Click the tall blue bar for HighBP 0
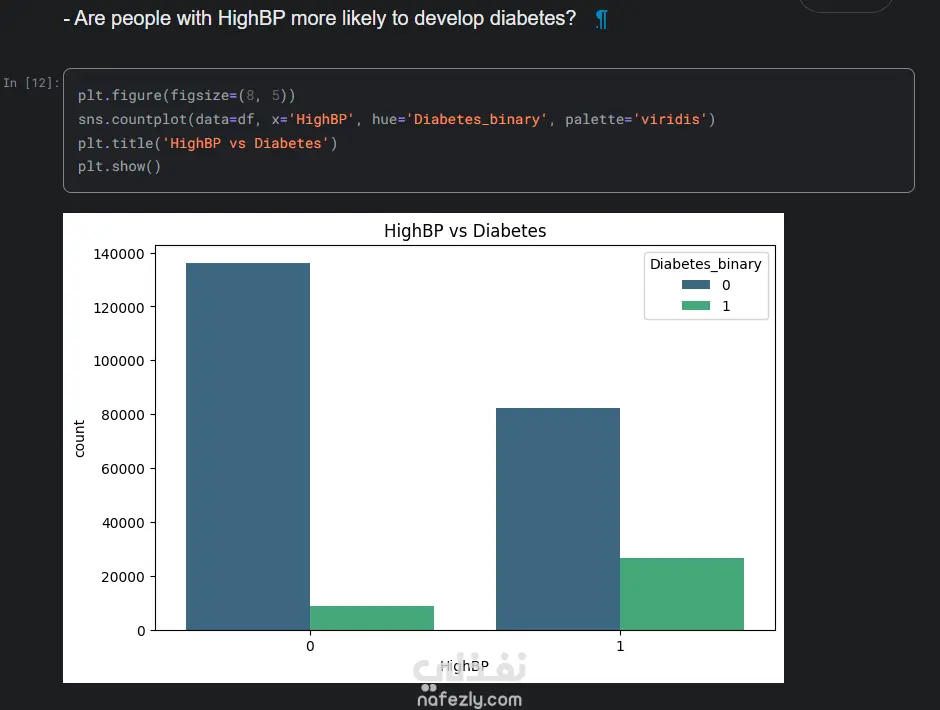This screenshot has width=940, height=710. (248, 446)
